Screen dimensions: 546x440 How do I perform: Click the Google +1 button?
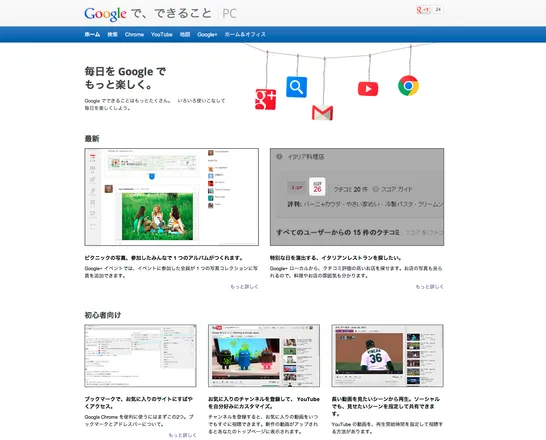click(423, 10)
